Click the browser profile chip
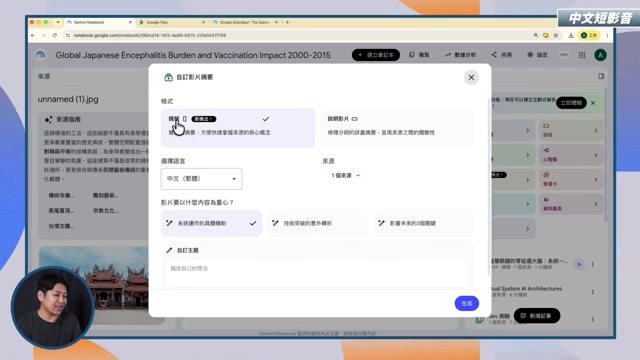Screen dimensions: 640x360 [589, 36]
